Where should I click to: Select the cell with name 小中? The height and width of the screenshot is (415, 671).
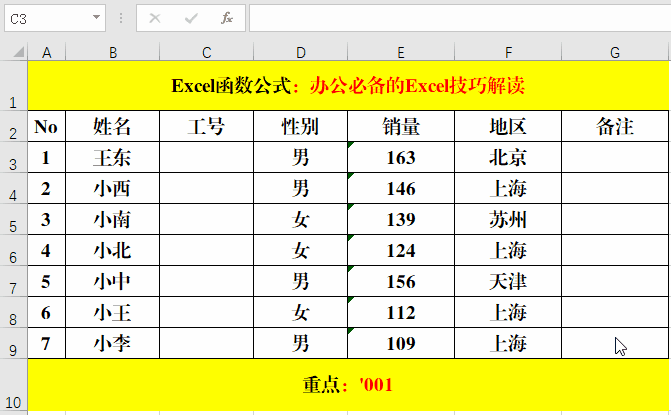(113, 282)
